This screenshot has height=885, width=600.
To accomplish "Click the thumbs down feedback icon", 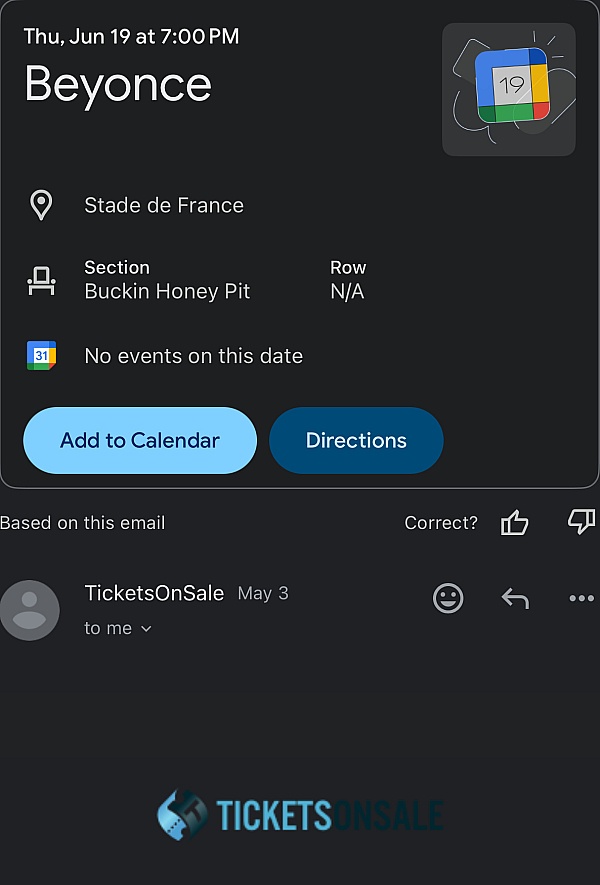I will click(580, 521).
